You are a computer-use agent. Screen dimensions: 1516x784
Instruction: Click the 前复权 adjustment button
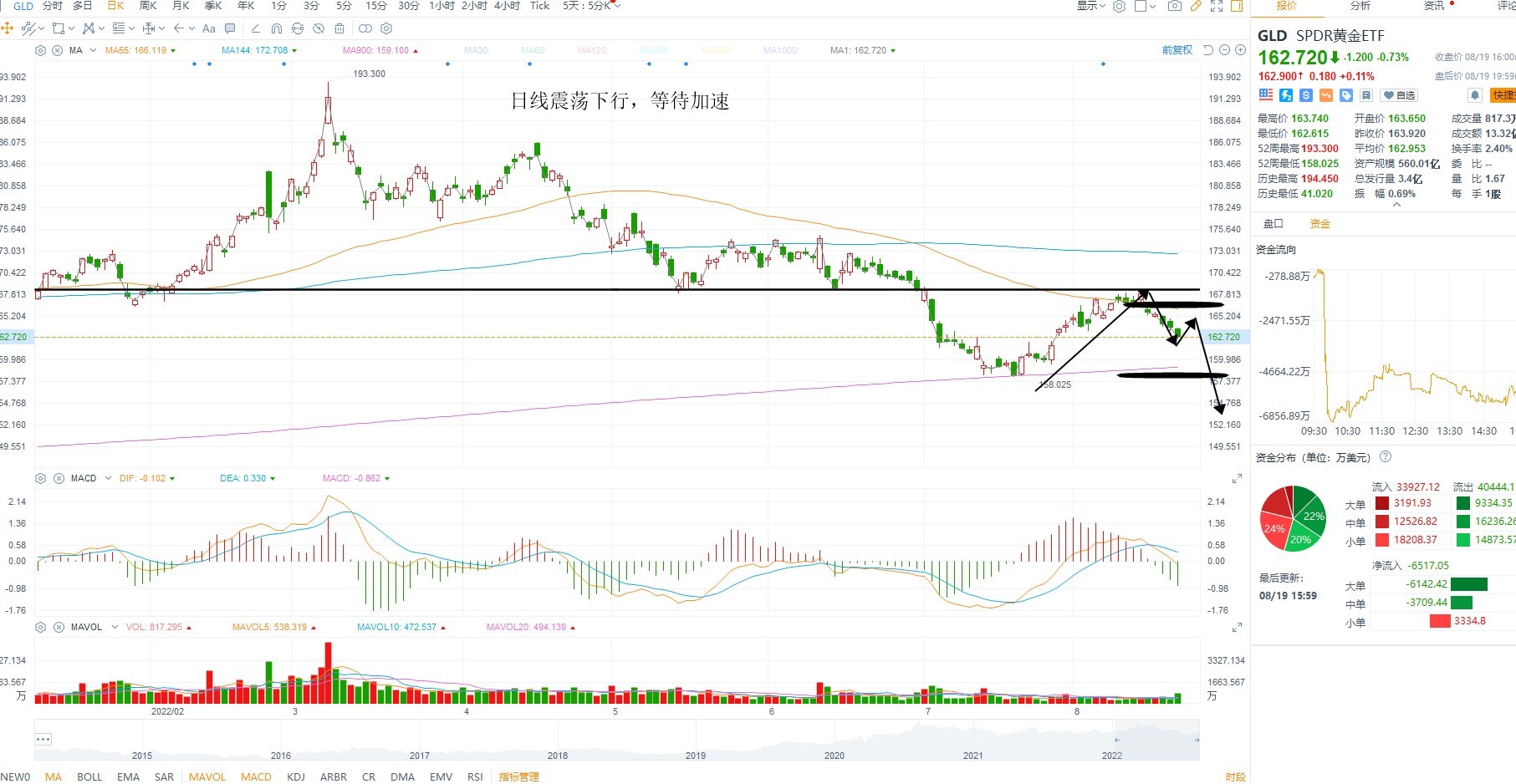pyautogui.click(x=1177, y=50)
